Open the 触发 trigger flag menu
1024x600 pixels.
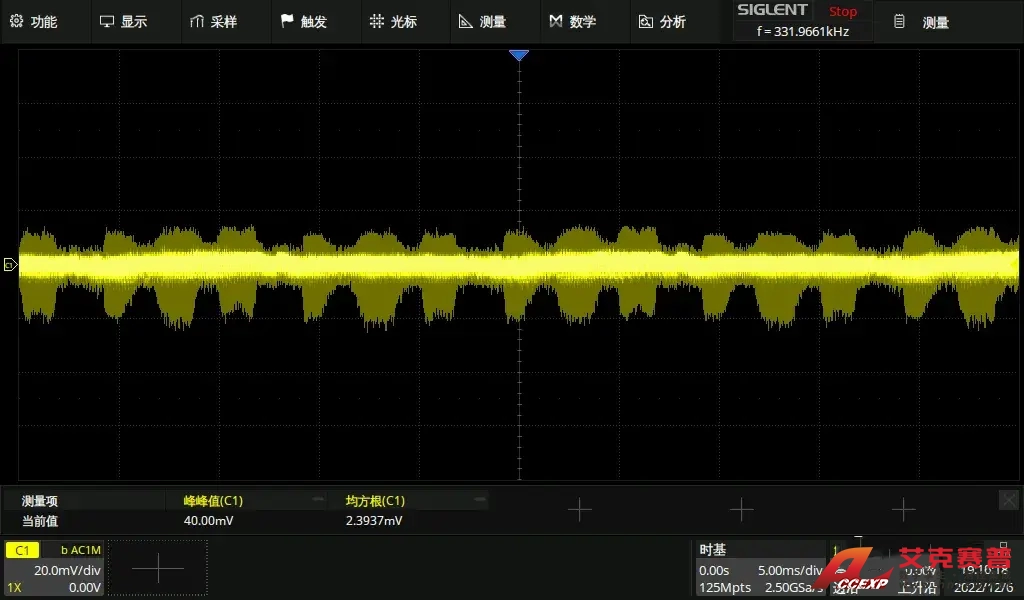coord(303,21)
